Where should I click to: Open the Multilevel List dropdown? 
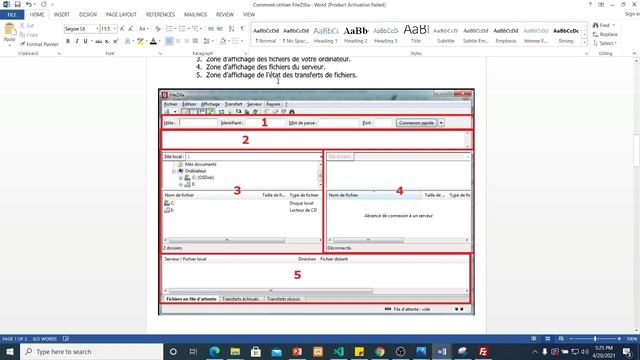pyautogui.click(x=202, y=29)
